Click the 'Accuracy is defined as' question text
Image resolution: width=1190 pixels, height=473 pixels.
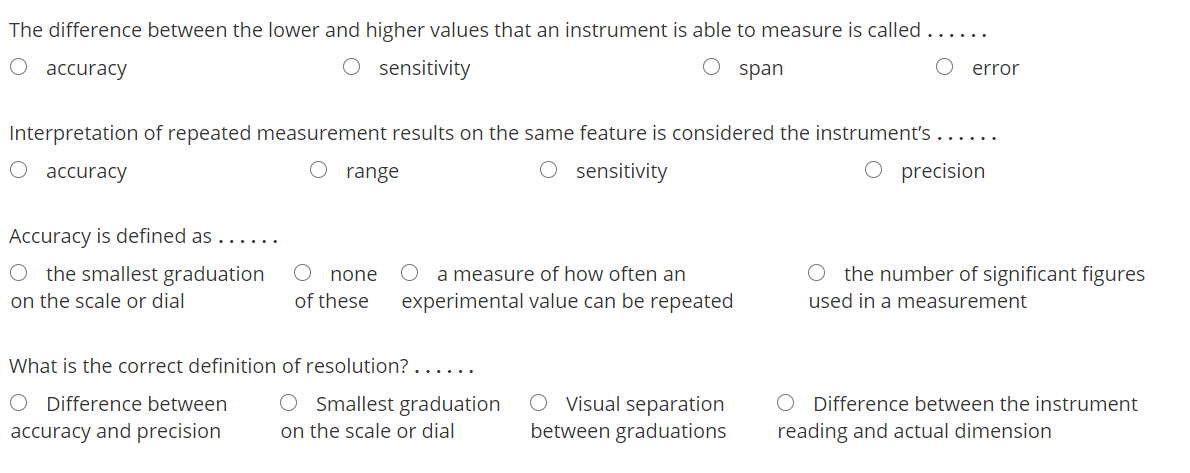(110, 237)
